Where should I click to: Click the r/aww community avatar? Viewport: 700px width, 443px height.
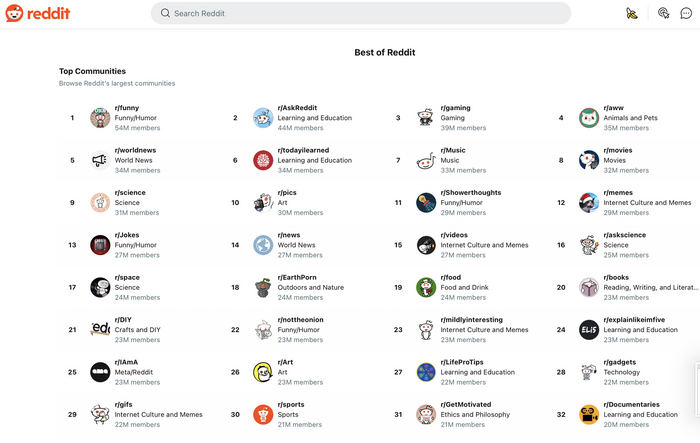pos(589,118)
